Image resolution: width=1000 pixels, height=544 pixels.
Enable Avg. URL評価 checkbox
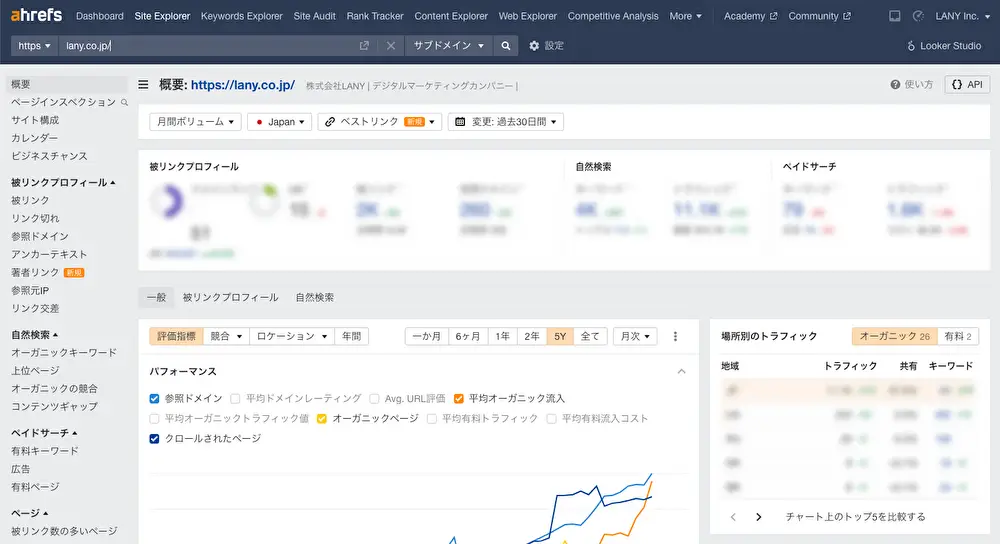coord(374,398)
